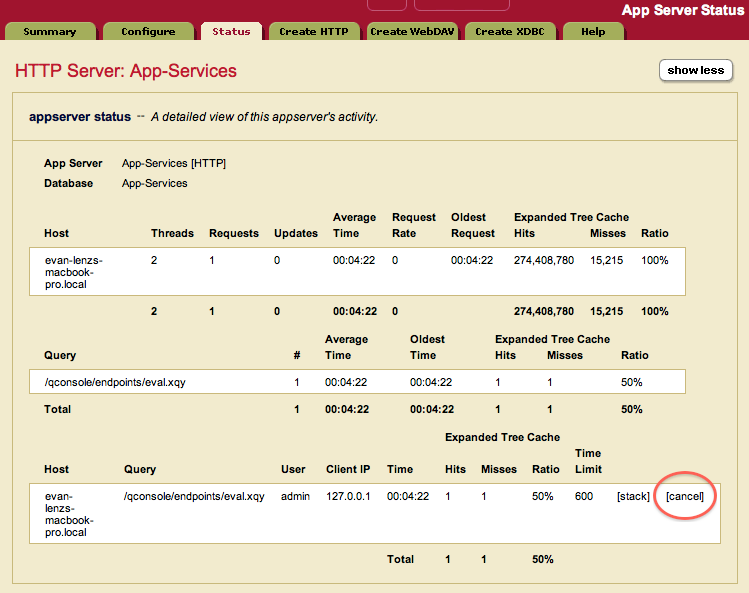Switch to the Configure tab

[148, 32]
